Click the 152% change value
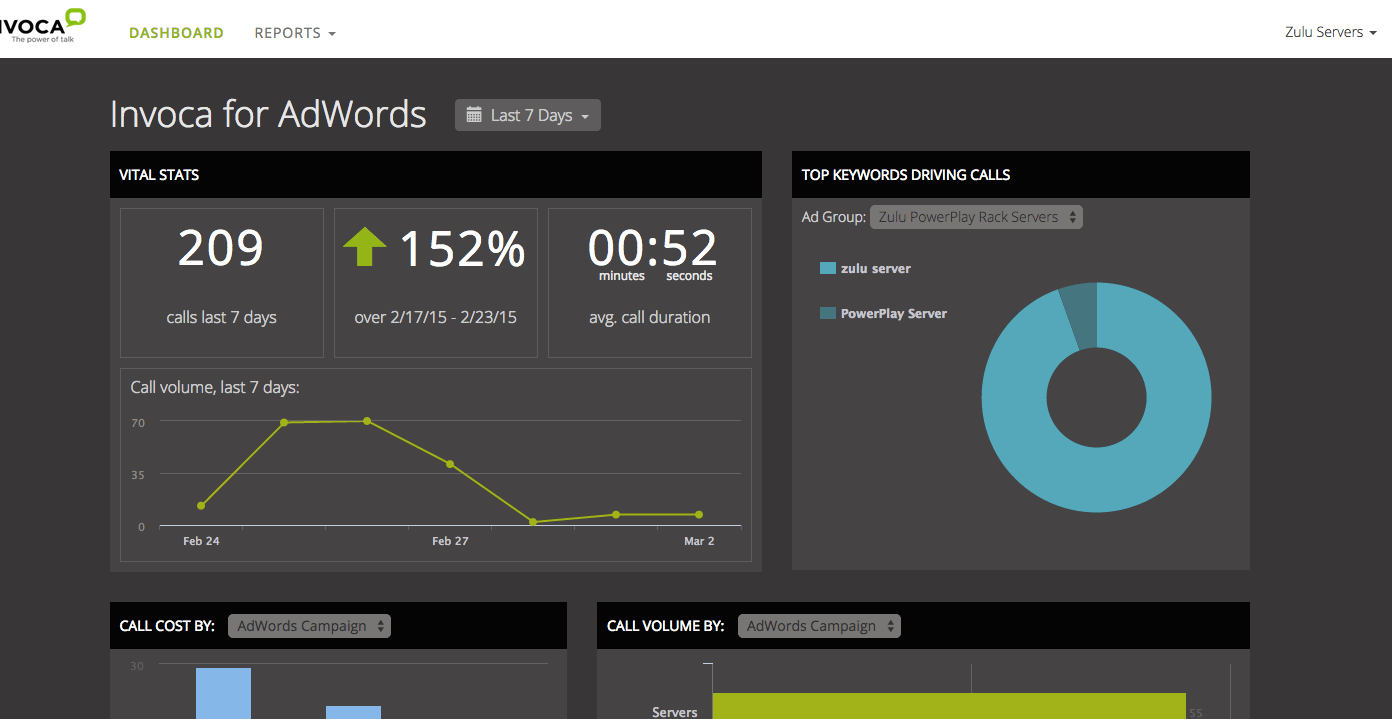 (462, 248)
